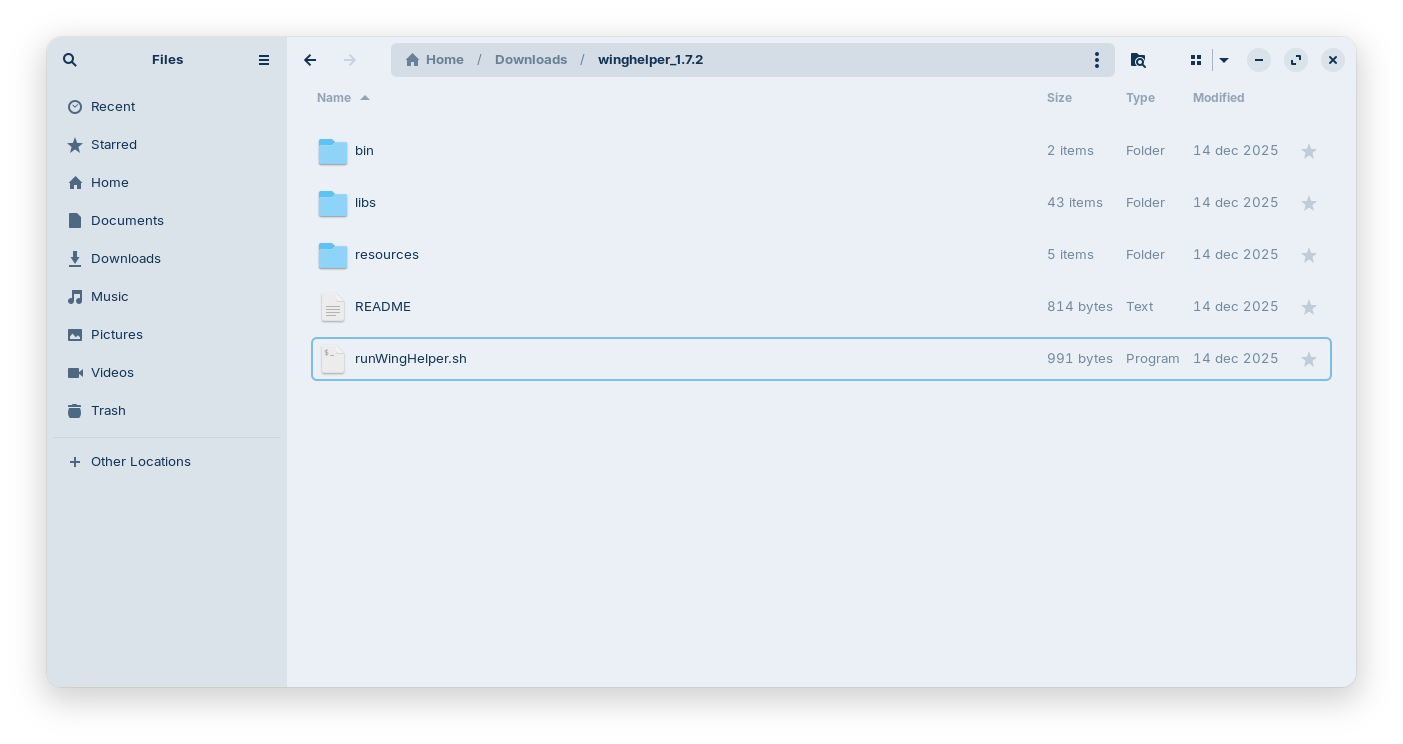Sort by the Name column header

(334, 98)
